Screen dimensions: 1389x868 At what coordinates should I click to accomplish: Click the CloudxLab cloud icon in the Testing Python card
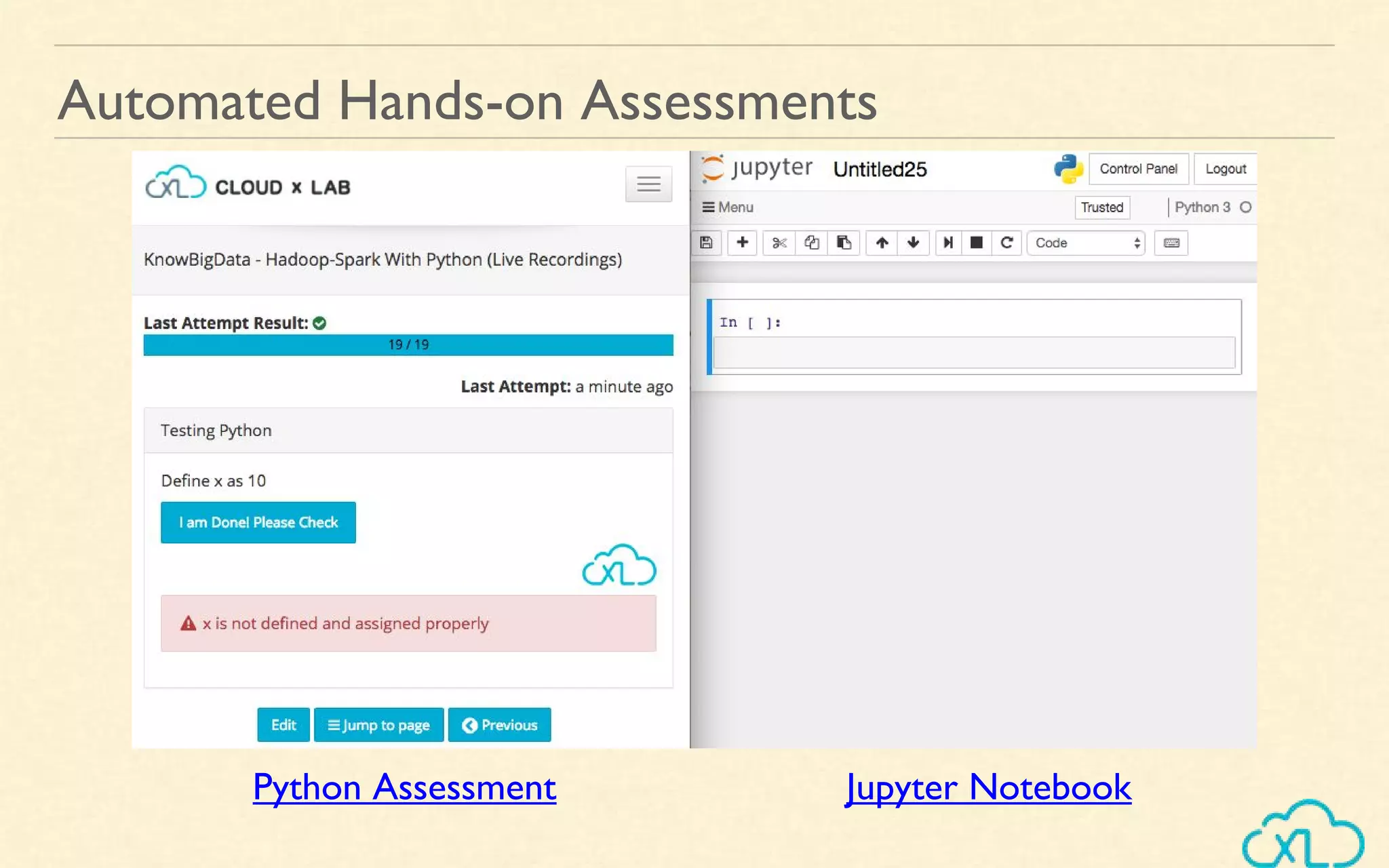pyautogui.click(x=619, y=565)
